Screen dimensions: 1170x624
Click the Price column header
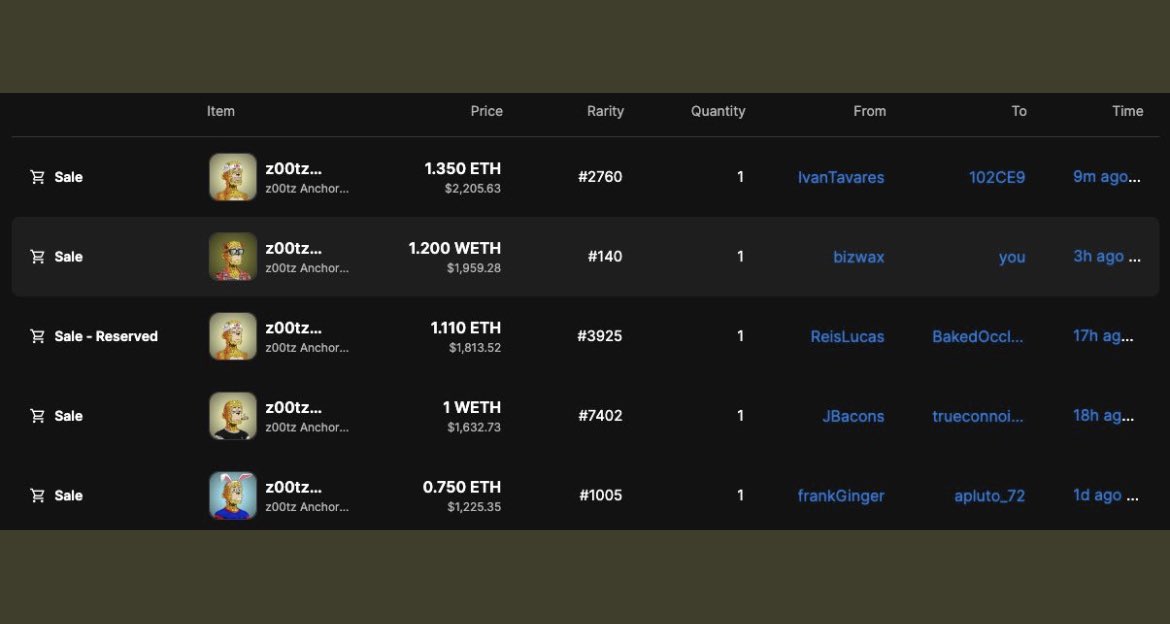[487, 111]
